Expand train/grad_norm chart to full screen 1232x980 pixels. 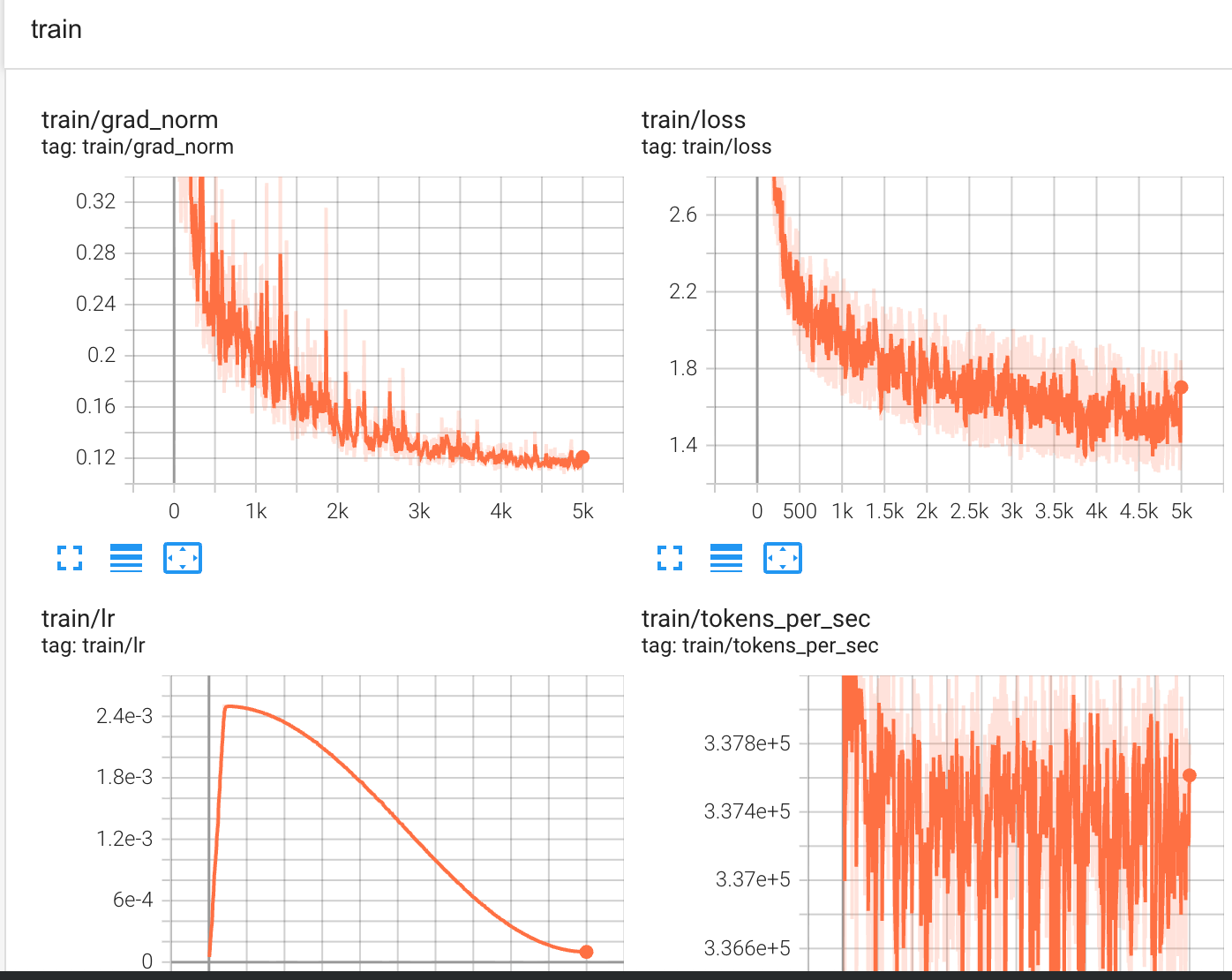coord(69,557)
